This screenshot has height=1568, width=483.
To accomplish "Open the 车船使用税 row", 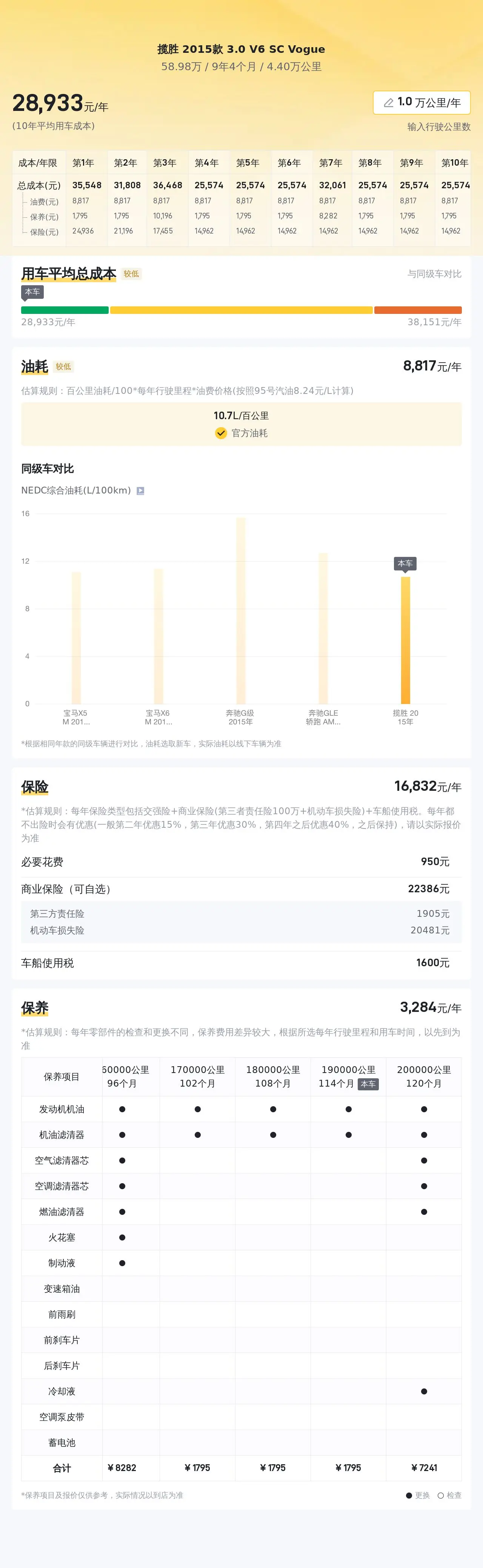I will [x=241, y=963].
